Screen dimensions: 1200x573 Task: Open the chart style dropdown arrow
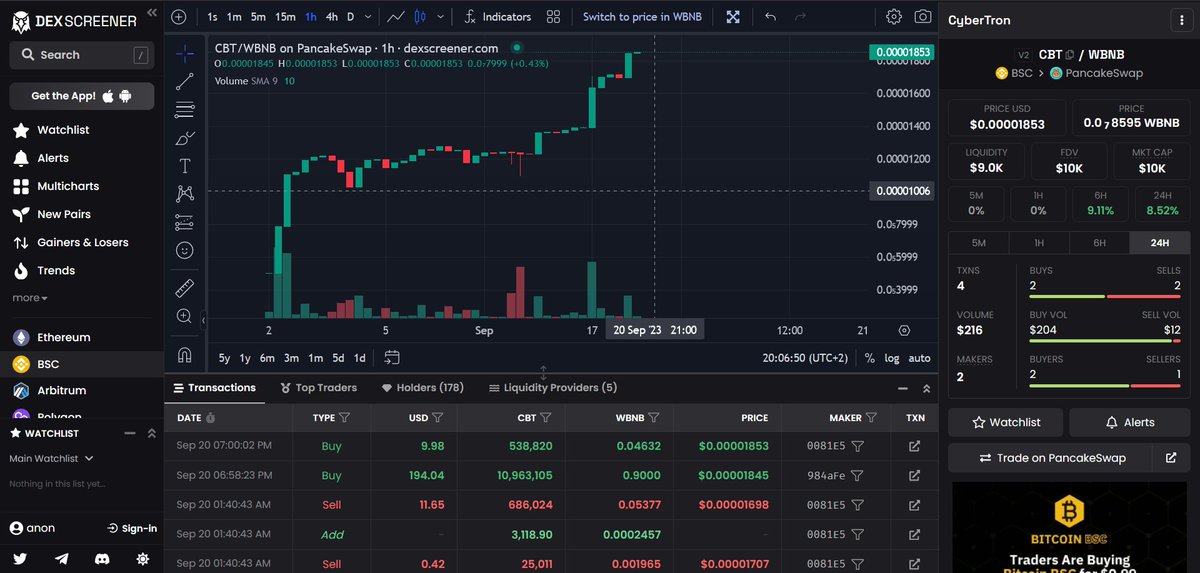pyautogui.click(x=439, y=17)
